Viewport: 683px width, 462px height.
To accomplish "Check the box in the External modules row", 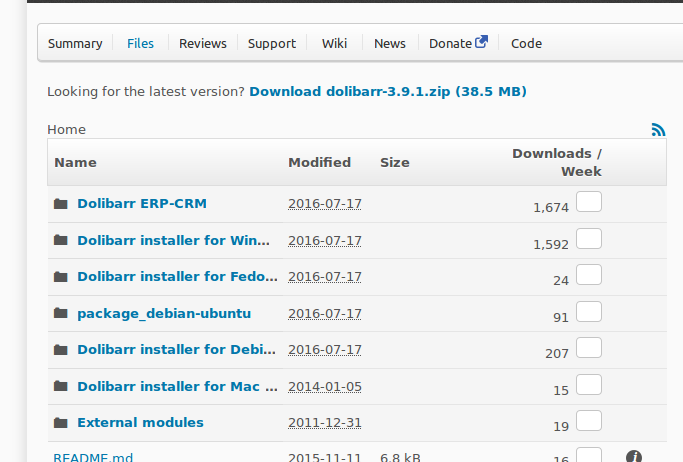I will point(589,421).
